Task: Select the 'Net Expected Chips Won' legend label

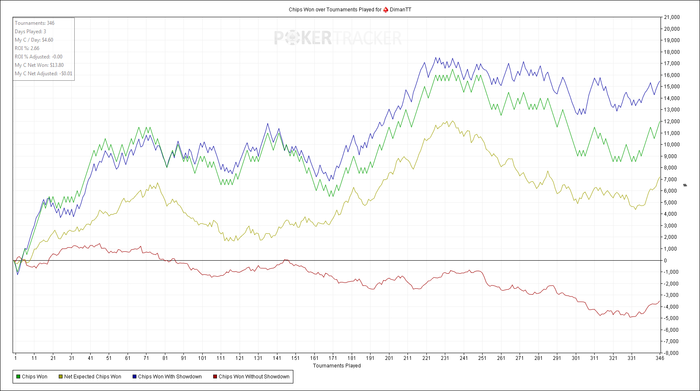Action: click(x=92, y=377)
